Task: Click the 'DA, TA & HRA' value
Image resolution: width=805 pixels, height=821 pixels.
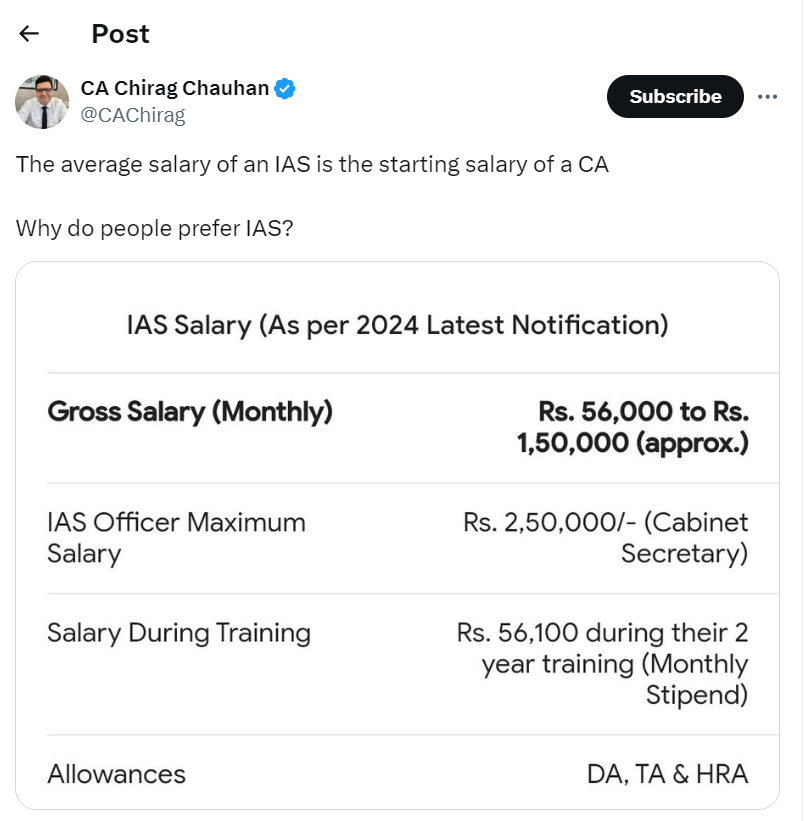Action: (667, 774)
